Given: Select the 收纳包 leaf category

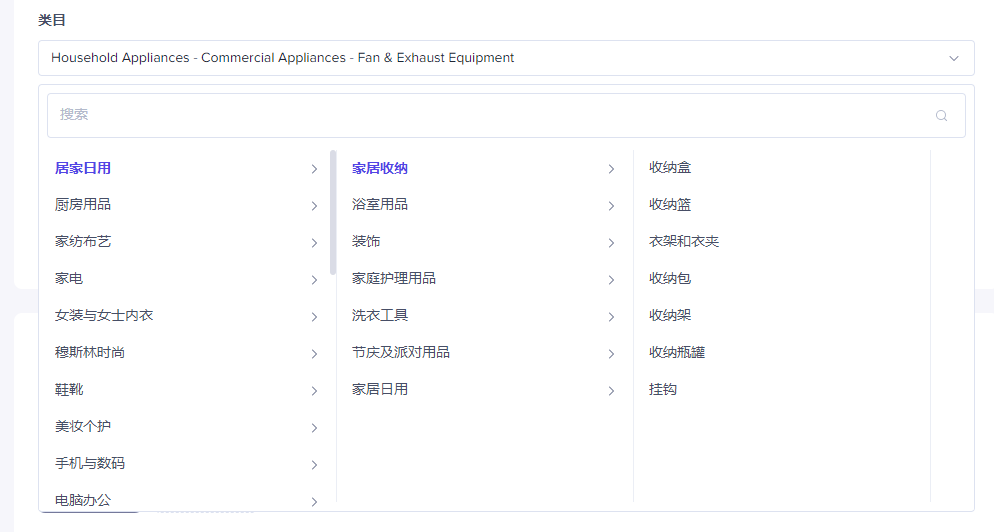Looking at the screenshot, I should point(670,278).
